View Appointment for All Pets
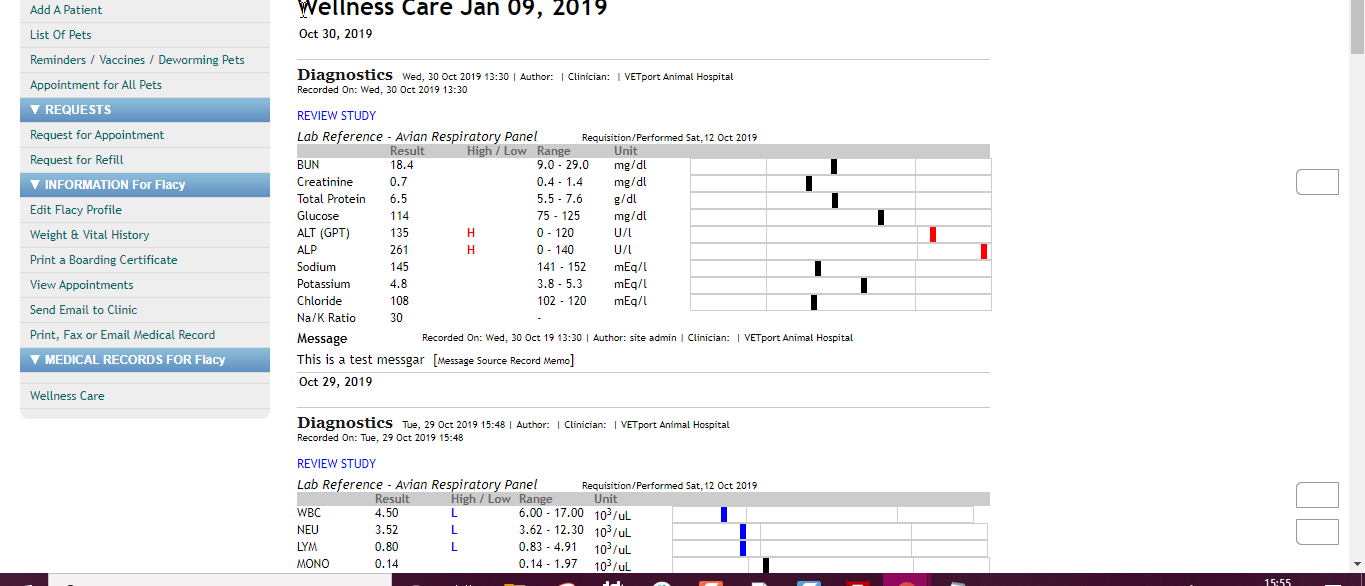The image size is (1365, 586). pyautogui.click(x=96, y=85)
